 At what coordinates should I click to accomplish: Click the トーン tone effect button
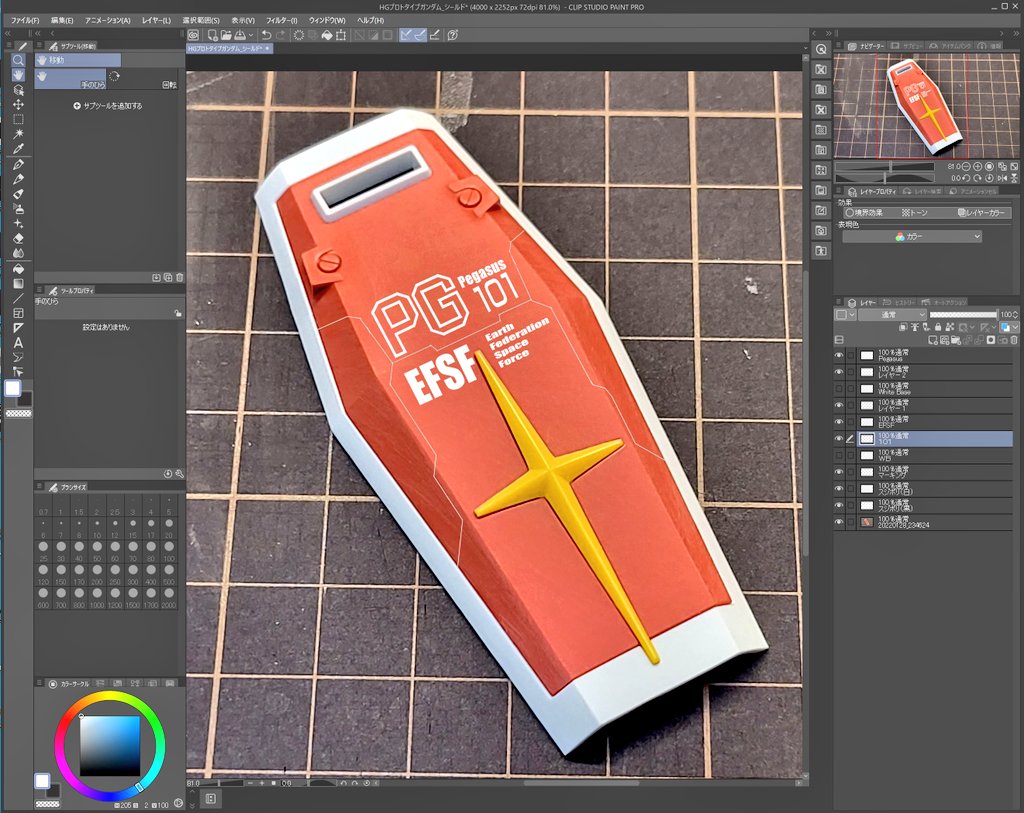[915, 212]
